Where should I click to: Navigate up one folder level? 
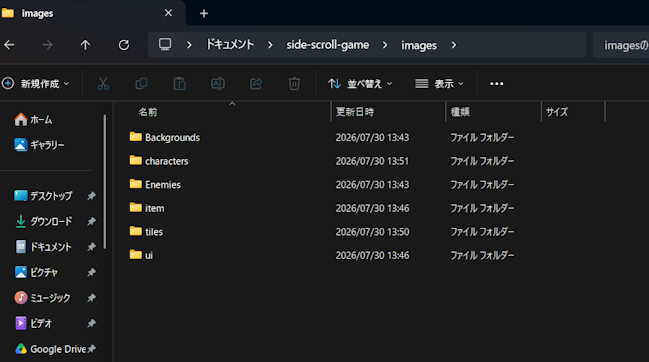coord(85,45)
